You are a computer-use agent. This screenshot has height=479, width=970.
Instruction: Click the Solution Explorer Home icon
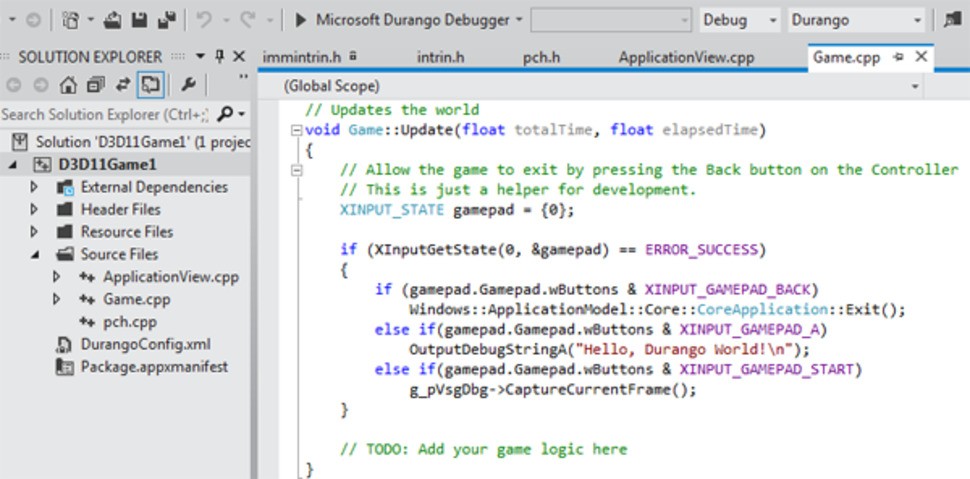(68, 85)
